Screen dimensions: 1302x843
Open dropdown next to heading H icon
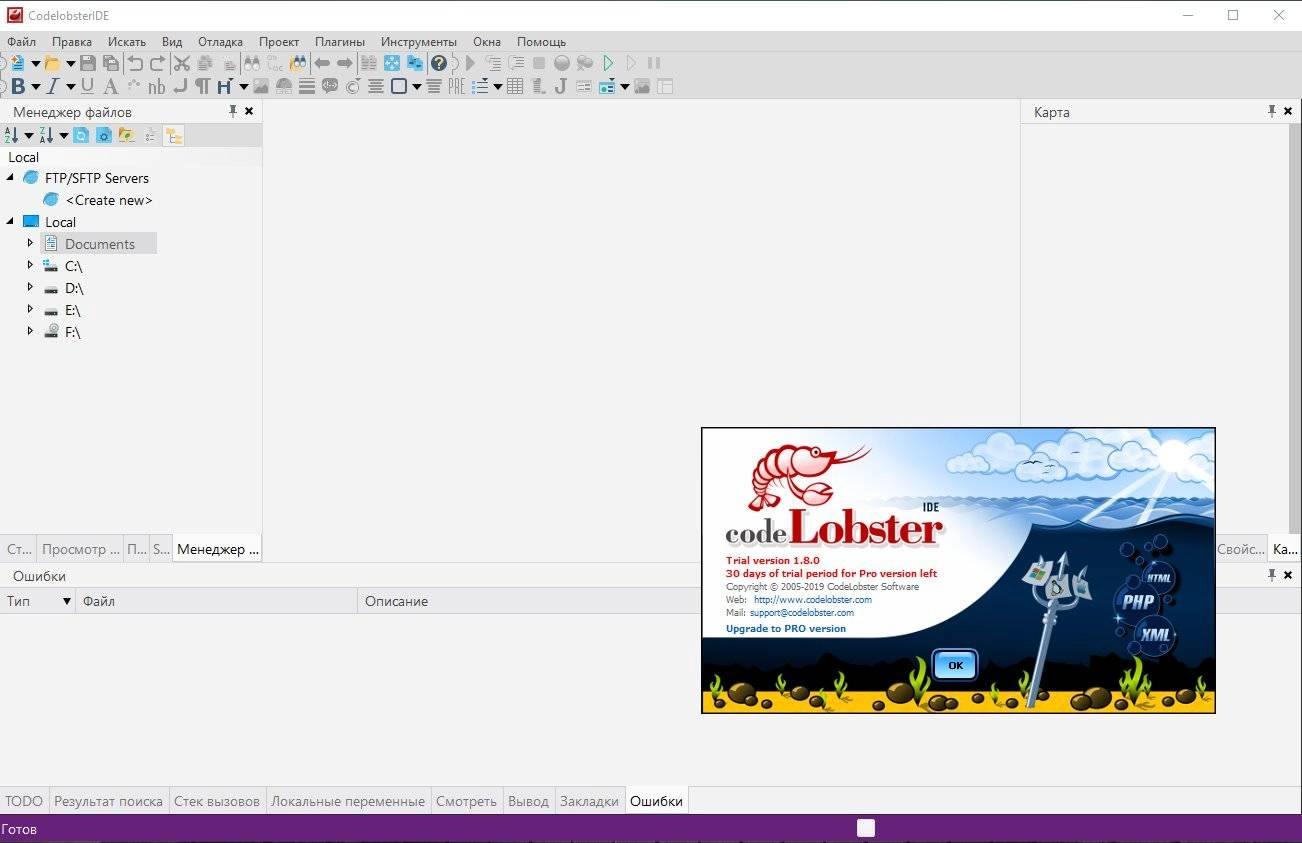(x=243, y=87)
